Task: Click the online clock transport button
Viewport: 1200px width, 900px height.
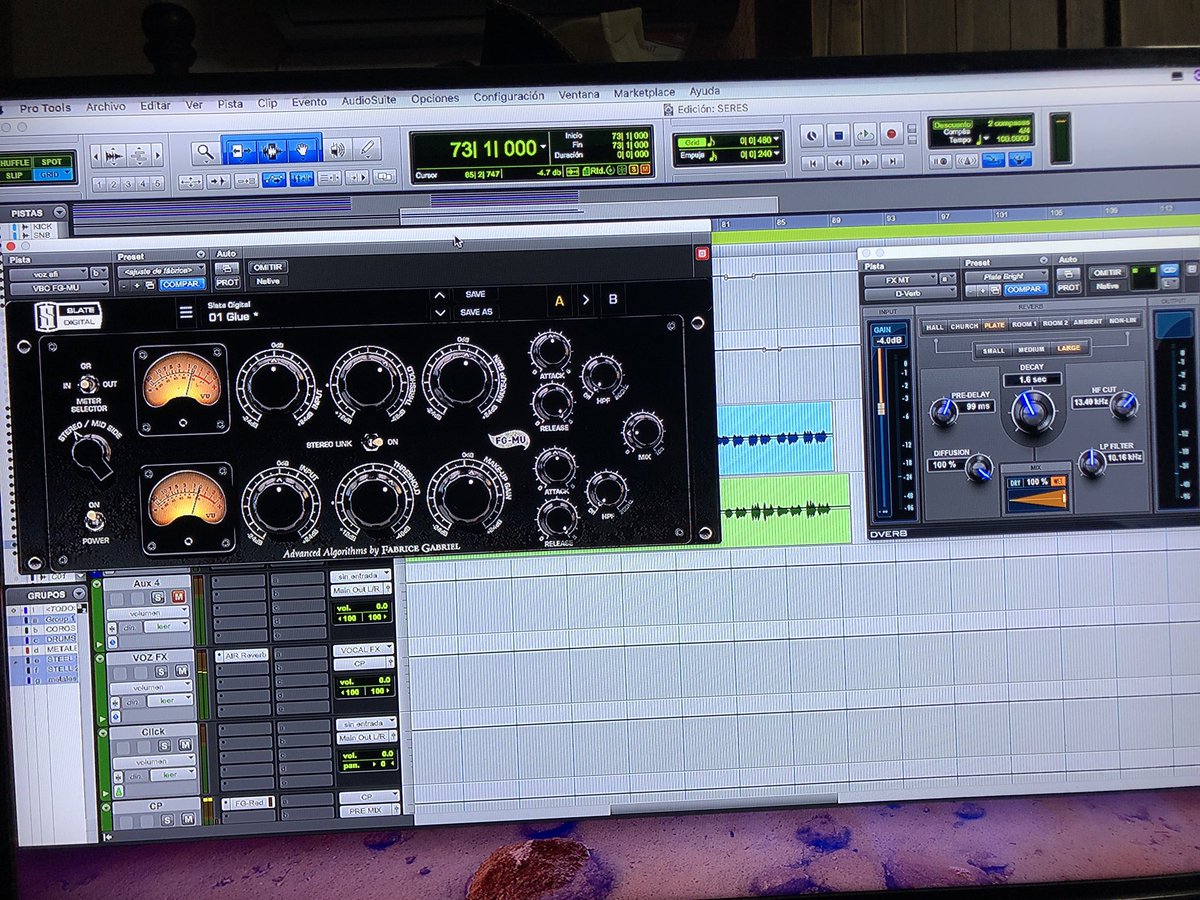Action: 813,134
